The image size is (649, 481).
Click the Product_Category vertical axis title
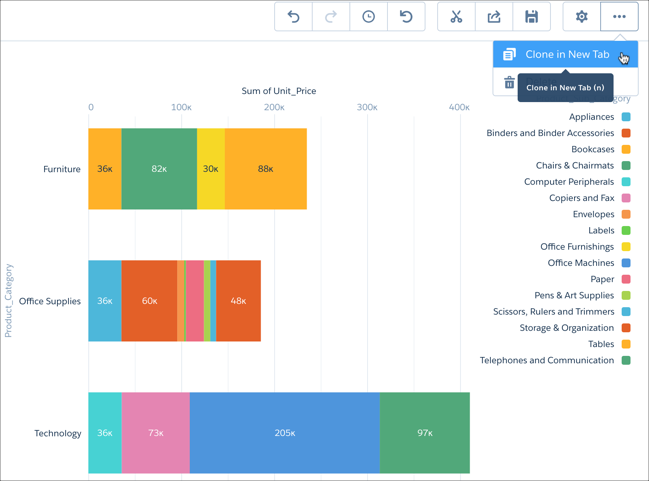(9, 301)
